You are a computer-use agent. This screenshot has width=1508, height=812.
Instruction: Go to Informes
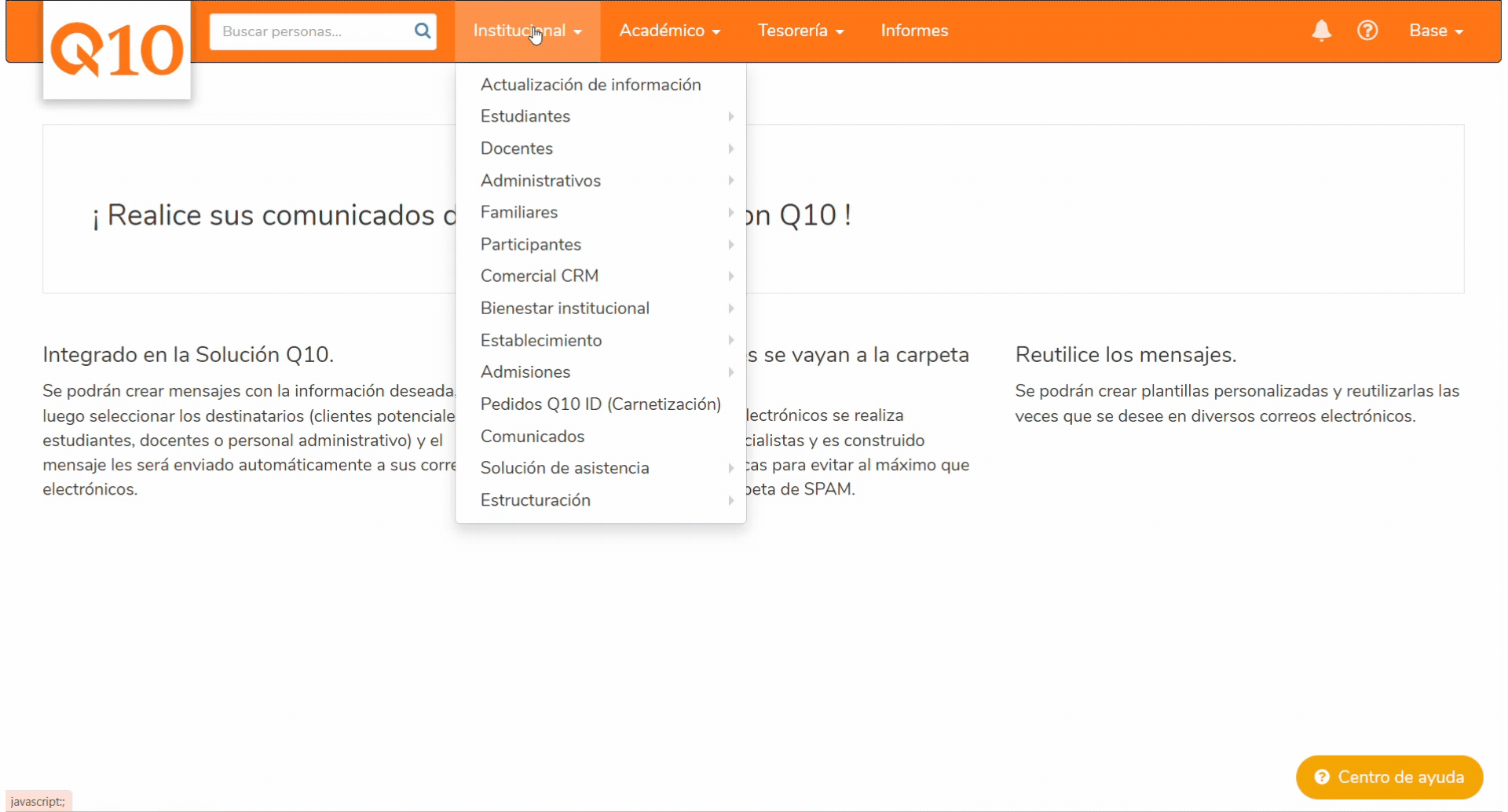tap(914, 31)
